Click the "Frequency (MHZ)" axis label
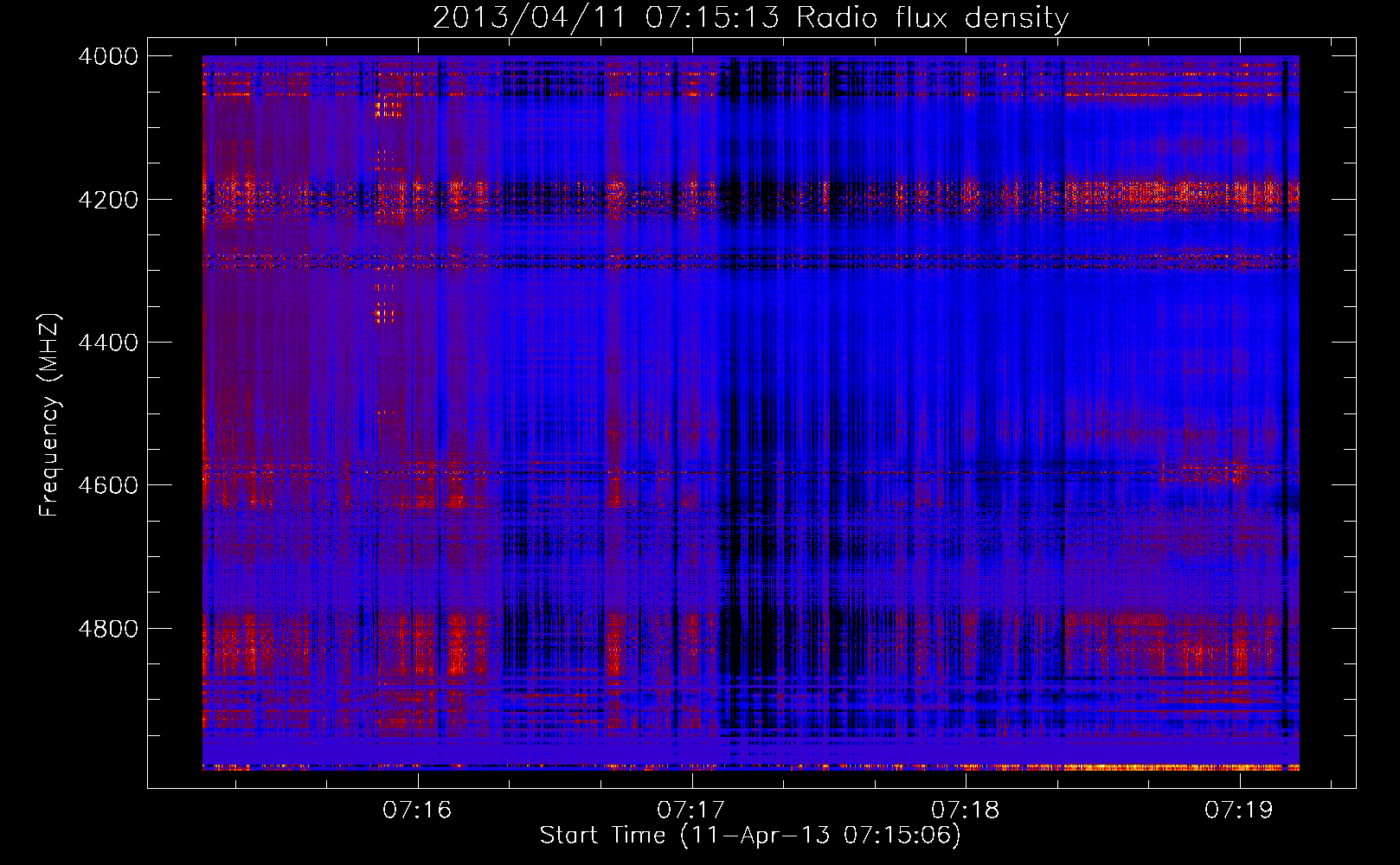The width and height of the screenshot is (1400, 865). coord(50,415)
